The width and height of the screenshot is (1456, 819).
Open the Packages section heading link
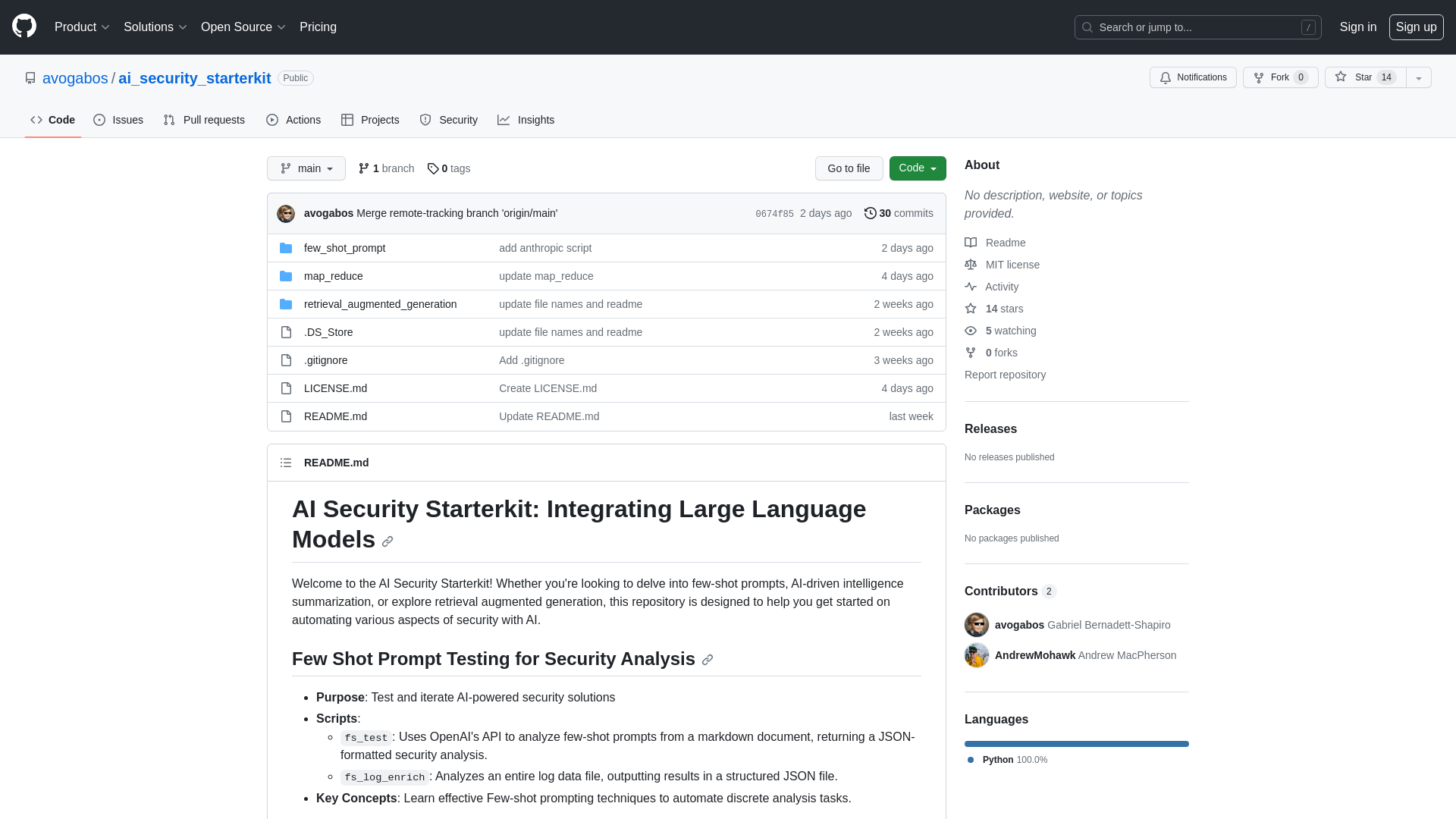pos(993,510)
